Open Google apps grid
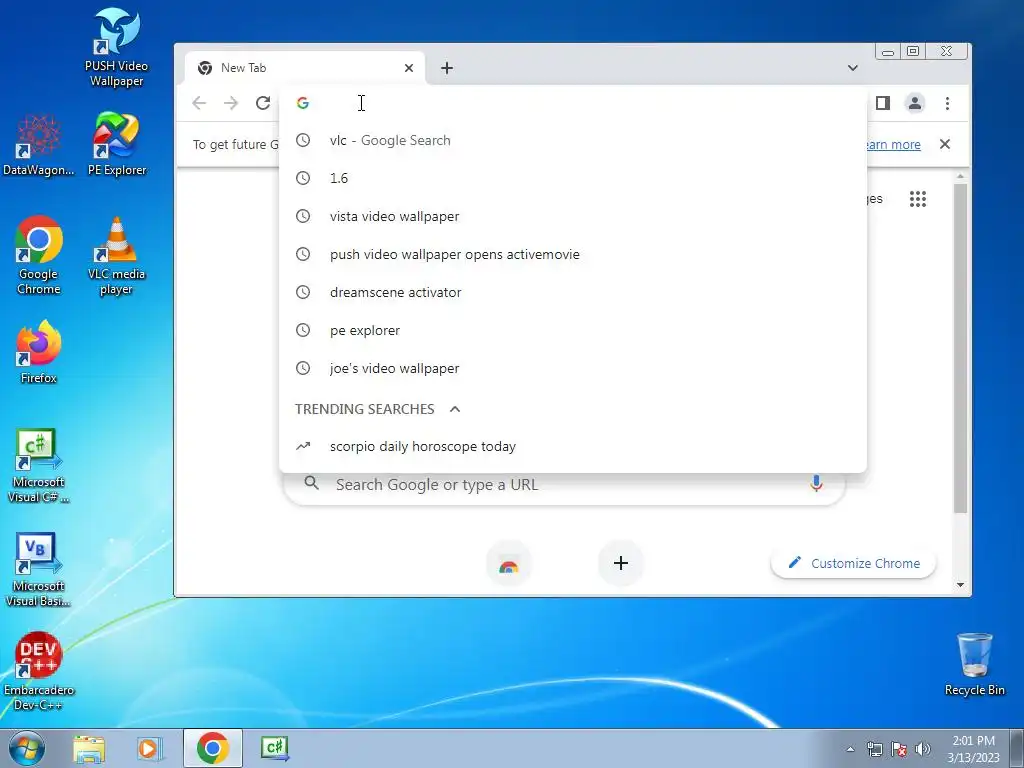Viewport: 1024px width, 768px height. tap(918, 199)
